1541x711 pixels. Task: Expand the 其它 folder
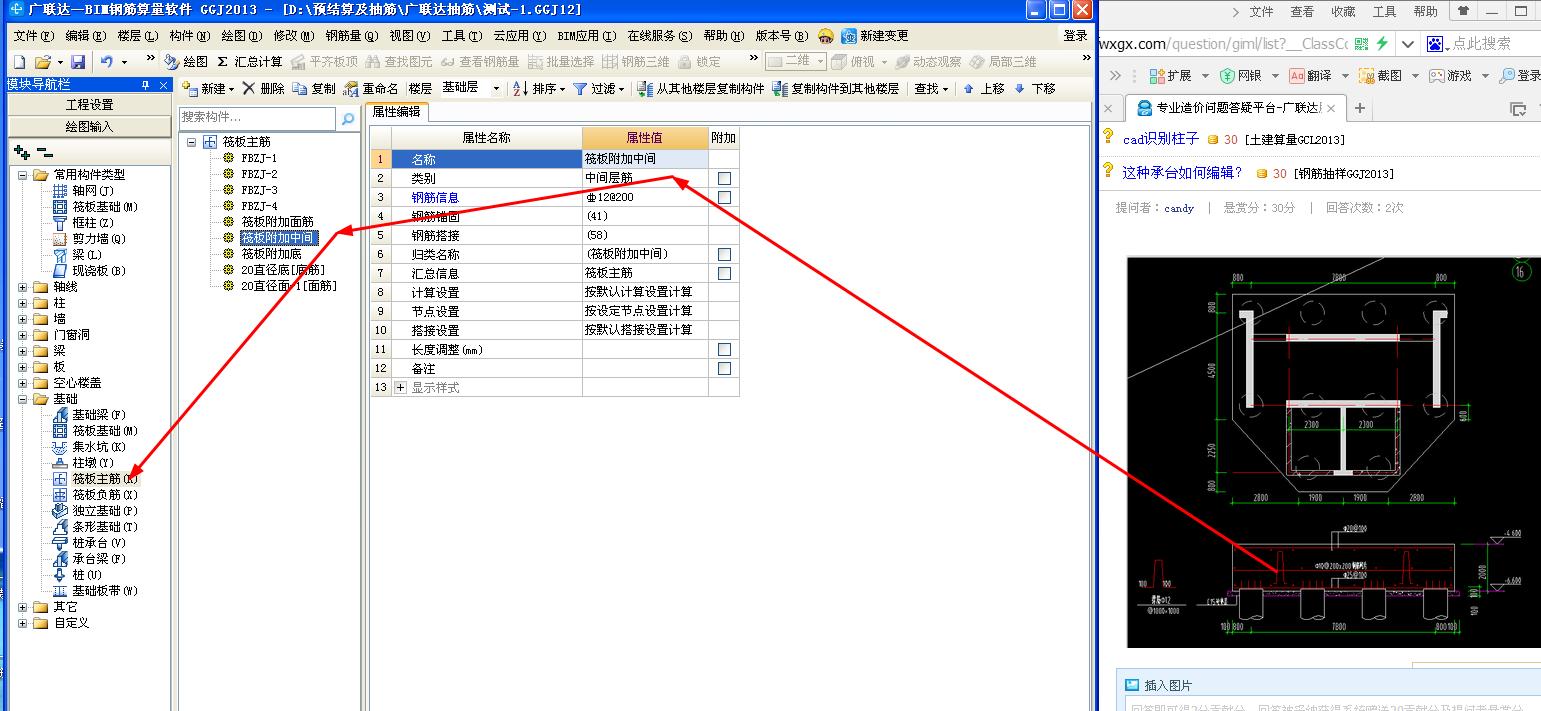click(23, 606)
